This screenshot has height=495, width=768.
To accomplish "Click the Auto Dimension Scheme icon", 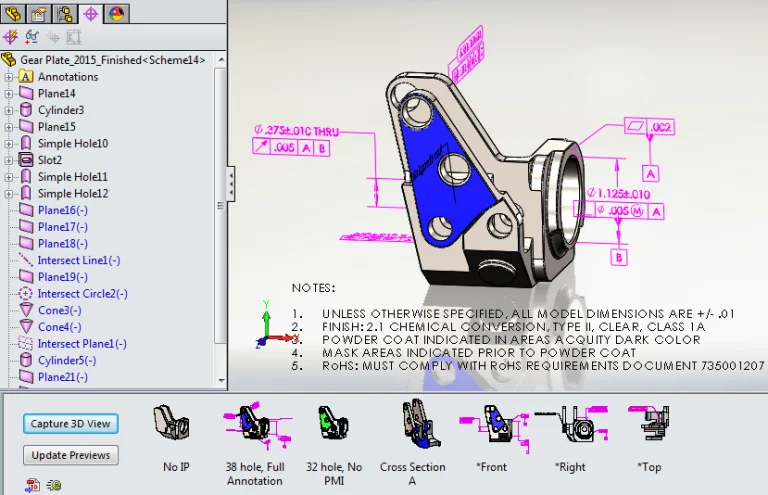I will coord(11,37).
